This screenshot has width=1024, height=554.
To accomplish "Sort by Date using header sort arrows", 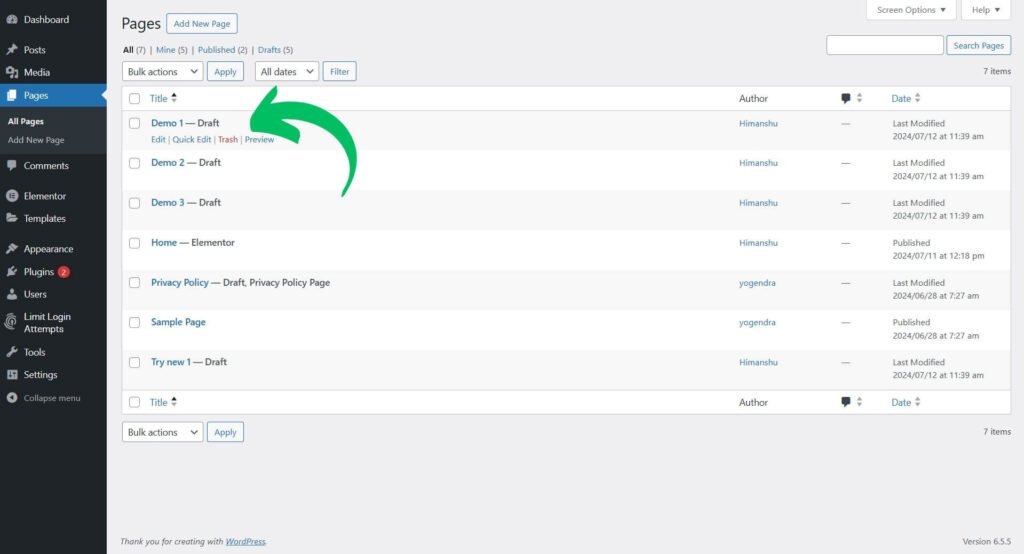I will (x=918, y=98).
